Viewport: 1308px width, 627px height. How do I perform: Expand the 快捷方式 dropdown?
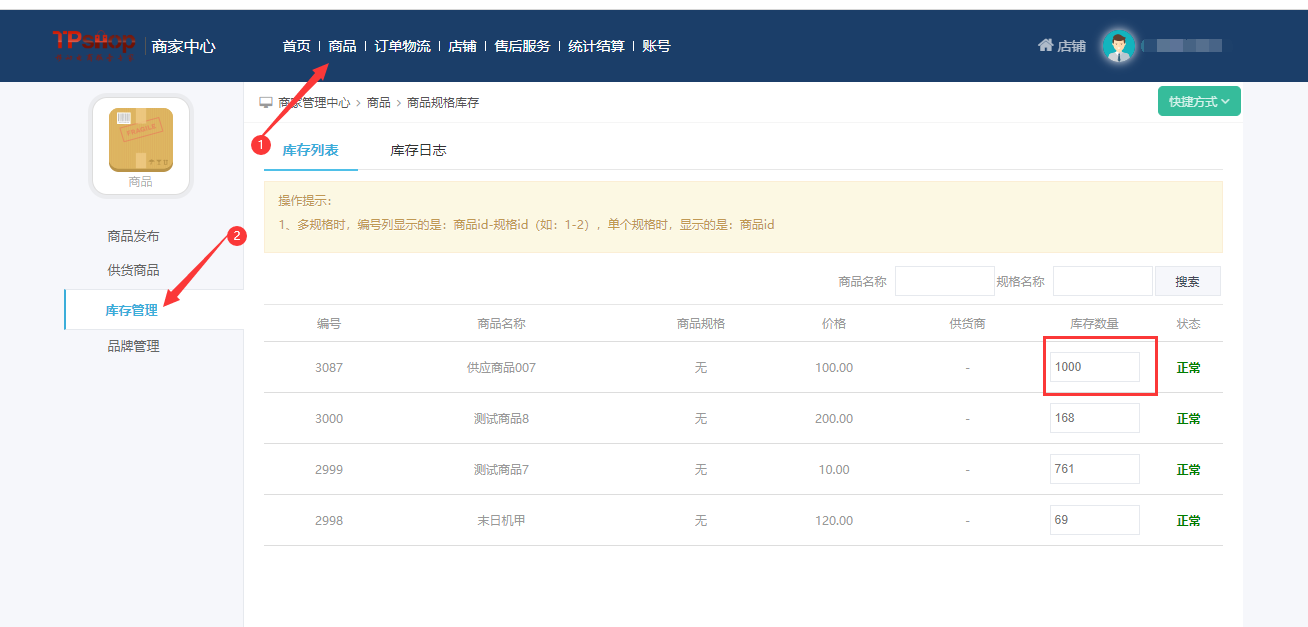[1198, 102]
